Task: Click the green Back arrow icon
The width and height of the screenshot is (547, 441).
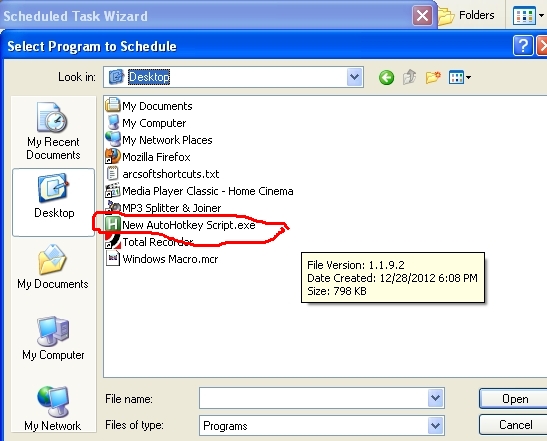Action: (x=386, y=77)
